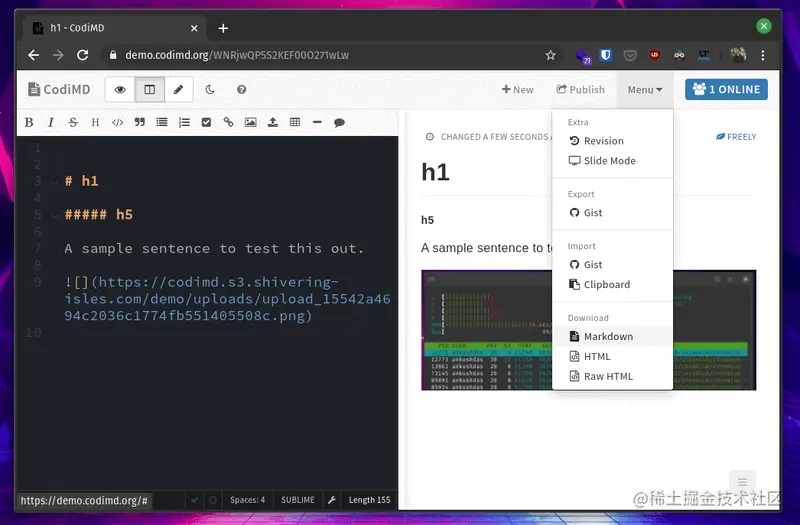Viewport: 800px width, 525px height.
Task: Click Length 155 in status bar
Action: point(369,500)
